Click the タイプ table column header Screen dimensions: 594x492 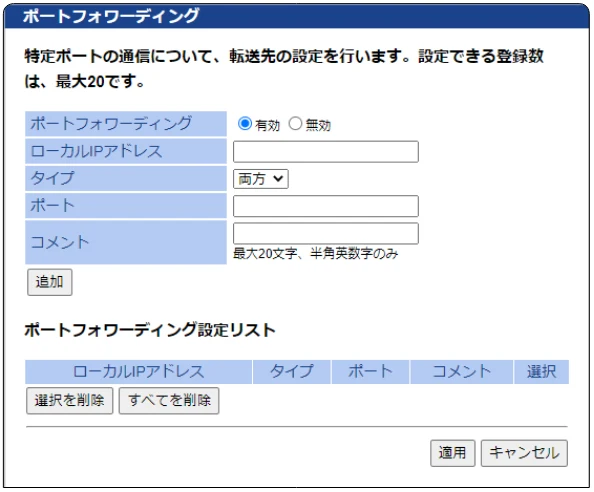point(292,372)
